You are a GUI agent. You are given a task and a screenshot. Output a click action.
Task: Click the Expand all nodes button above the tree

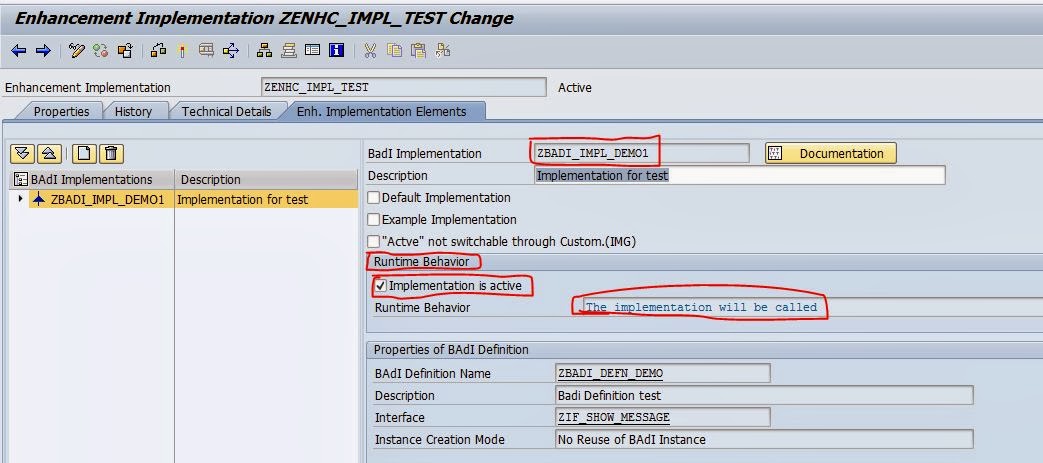tap(22, 153)
